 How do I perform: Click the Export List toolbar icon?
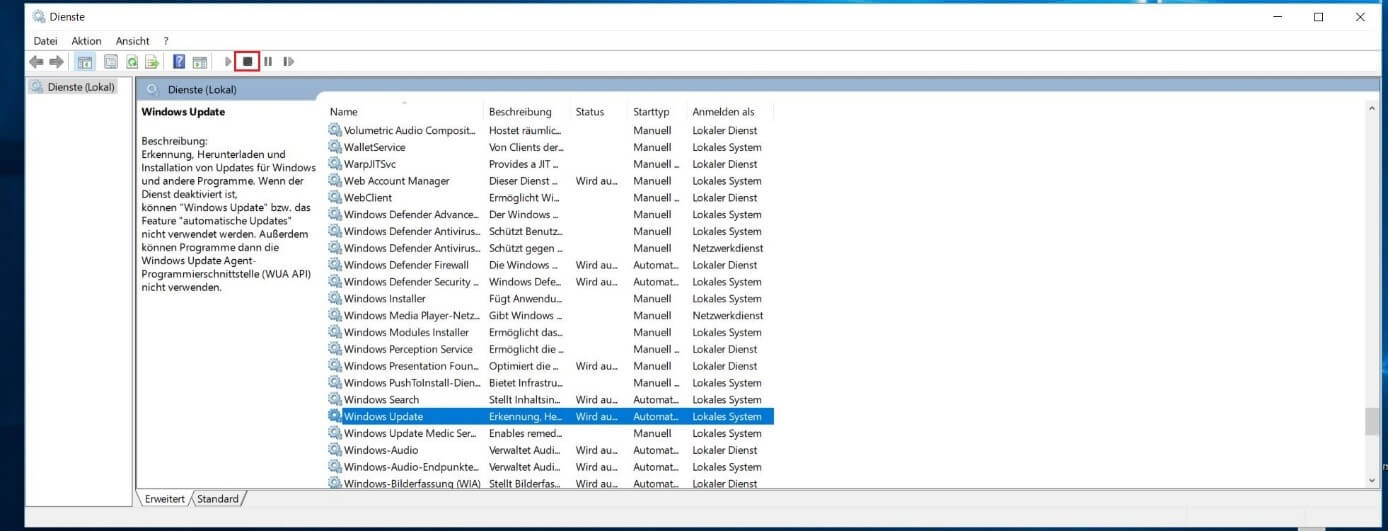[x=152, y=62]
